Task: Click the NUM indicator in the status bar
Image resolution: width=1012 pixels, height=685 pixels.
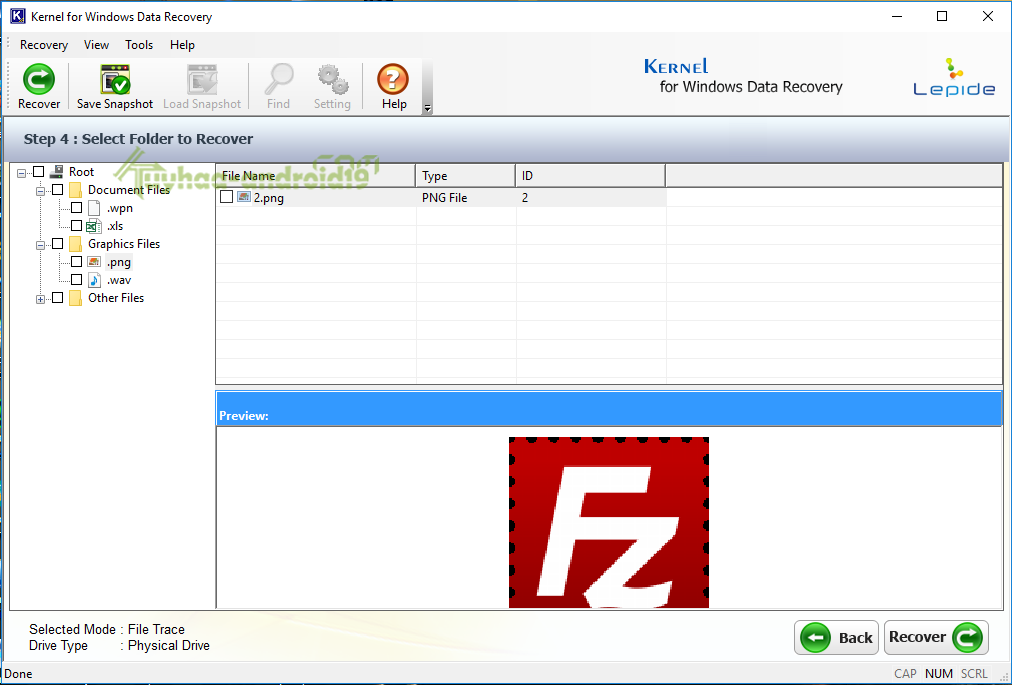Action: coord(938,673)
